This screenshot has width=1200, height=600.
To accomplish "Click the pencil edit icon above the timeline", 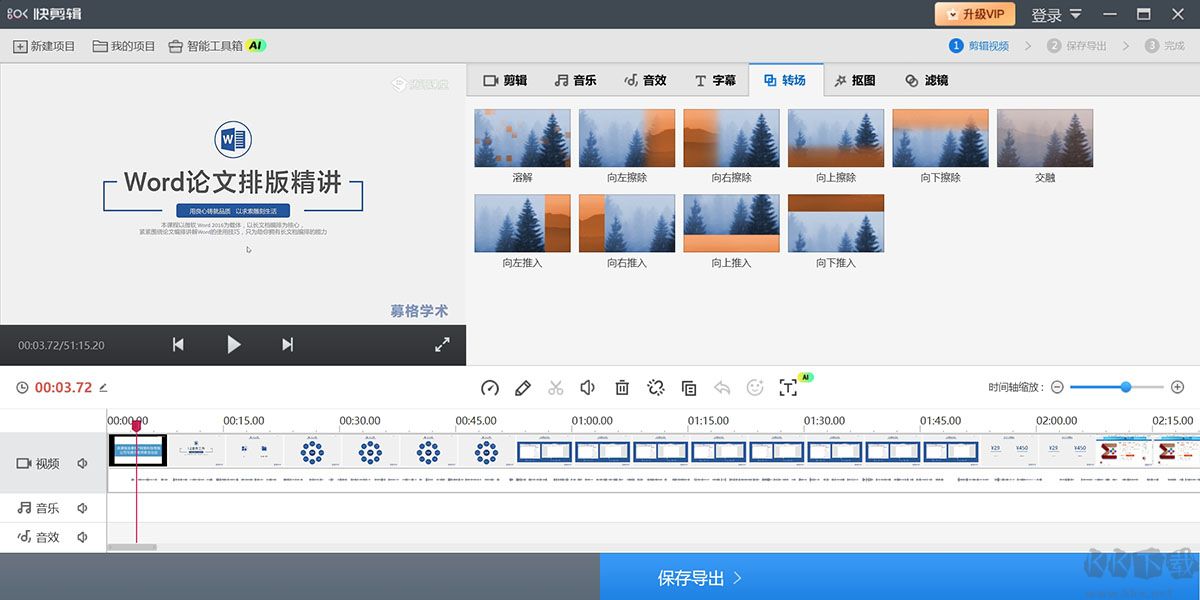I will tap(522, 388).
